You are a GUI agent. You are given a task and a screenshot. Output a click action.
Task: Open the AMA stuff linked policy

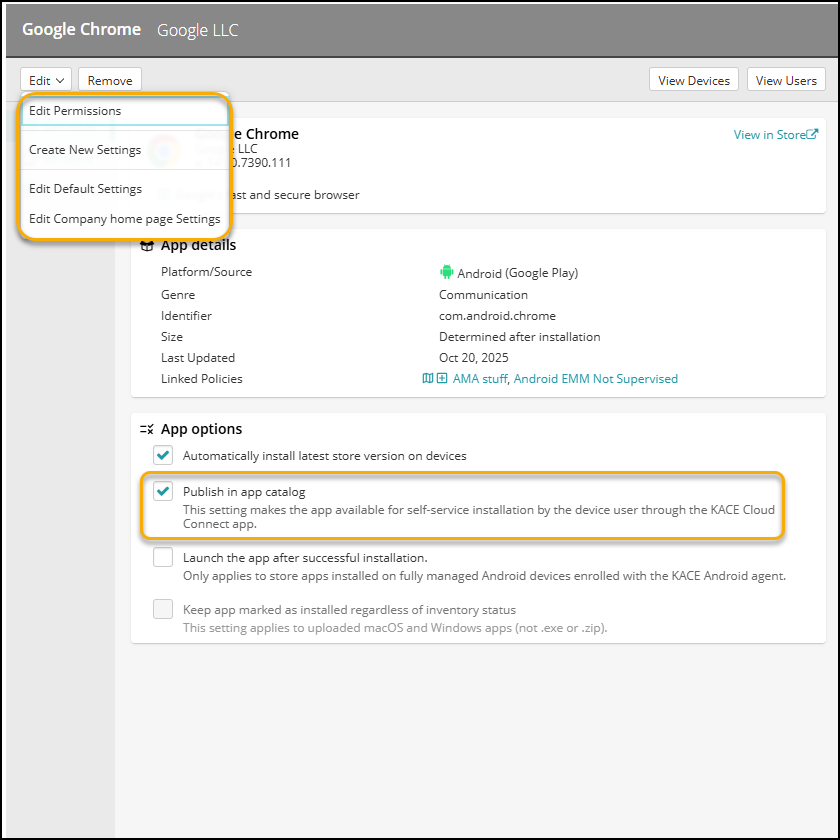coord(480,379)
